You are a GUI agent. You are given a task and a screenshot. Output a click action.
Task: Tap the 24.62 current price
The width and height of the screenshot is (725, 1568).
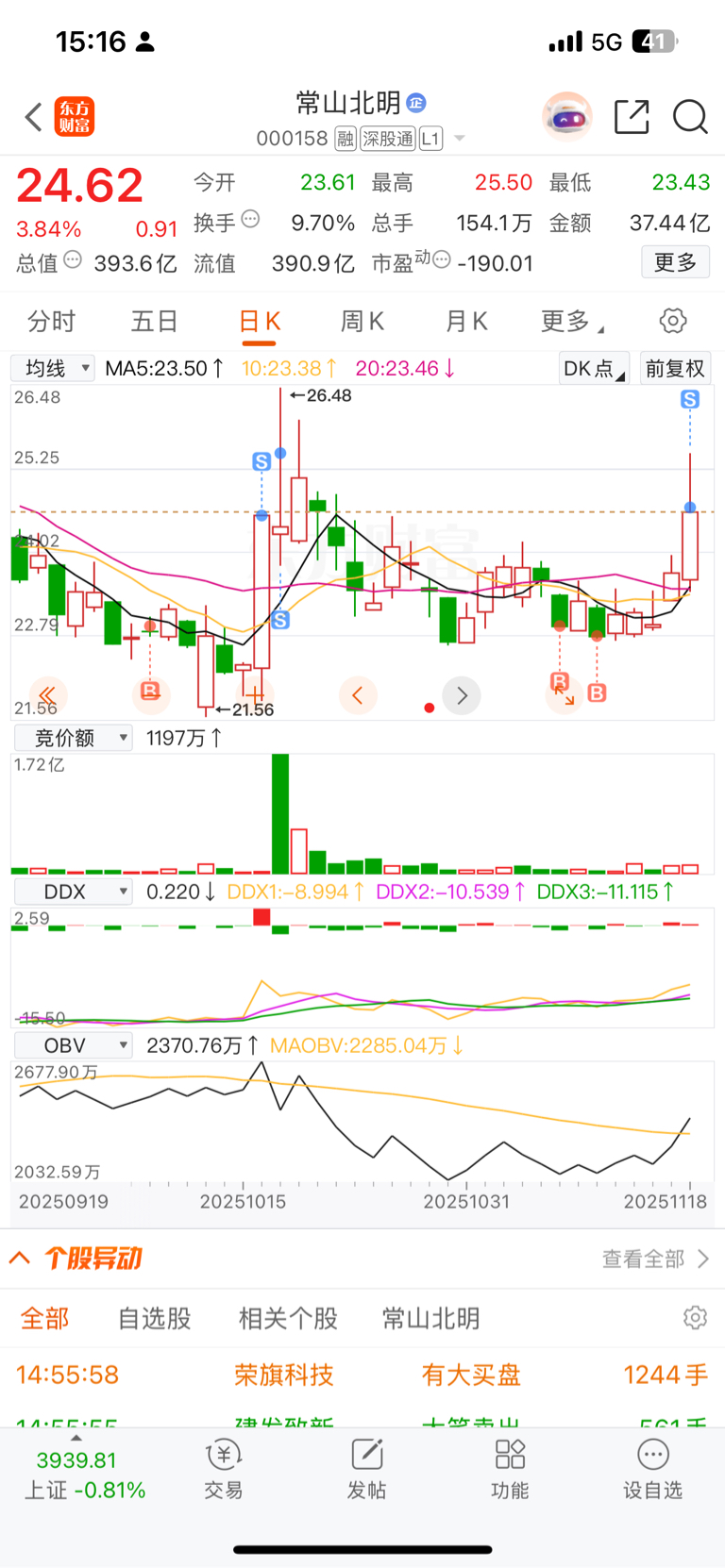(x=79, y=185)
